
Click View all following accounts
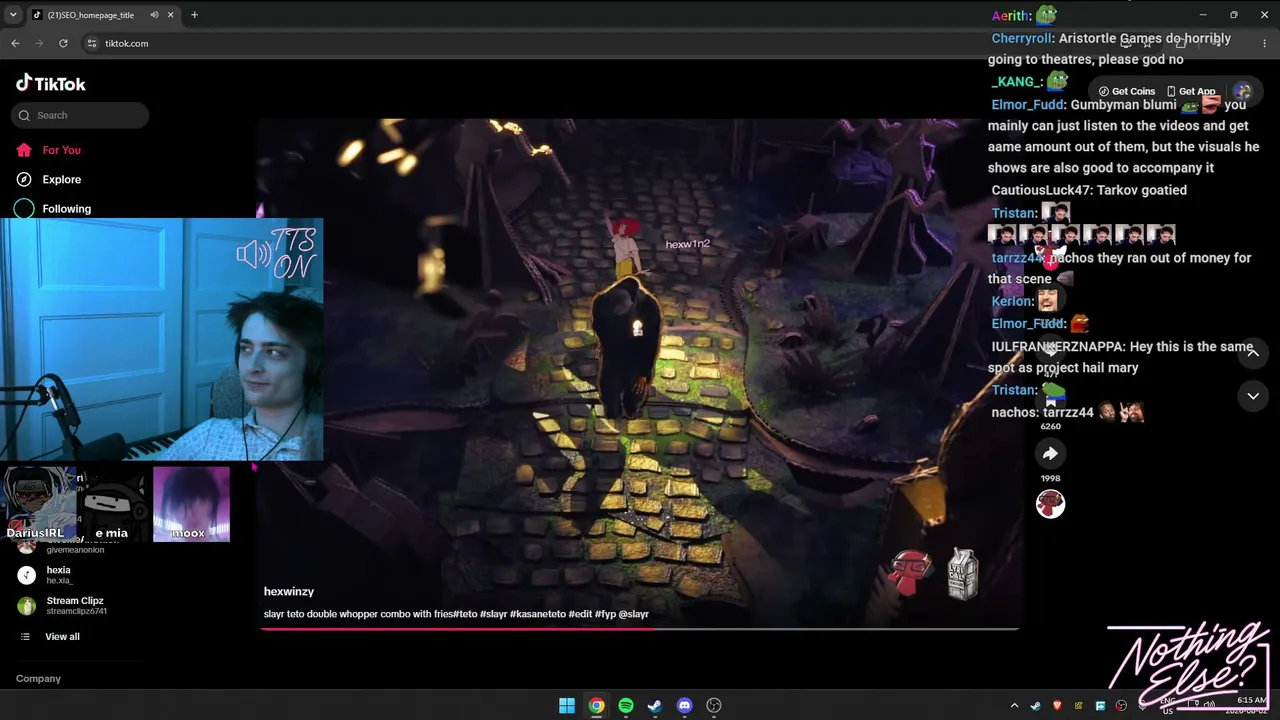click(x=50, y=637)
